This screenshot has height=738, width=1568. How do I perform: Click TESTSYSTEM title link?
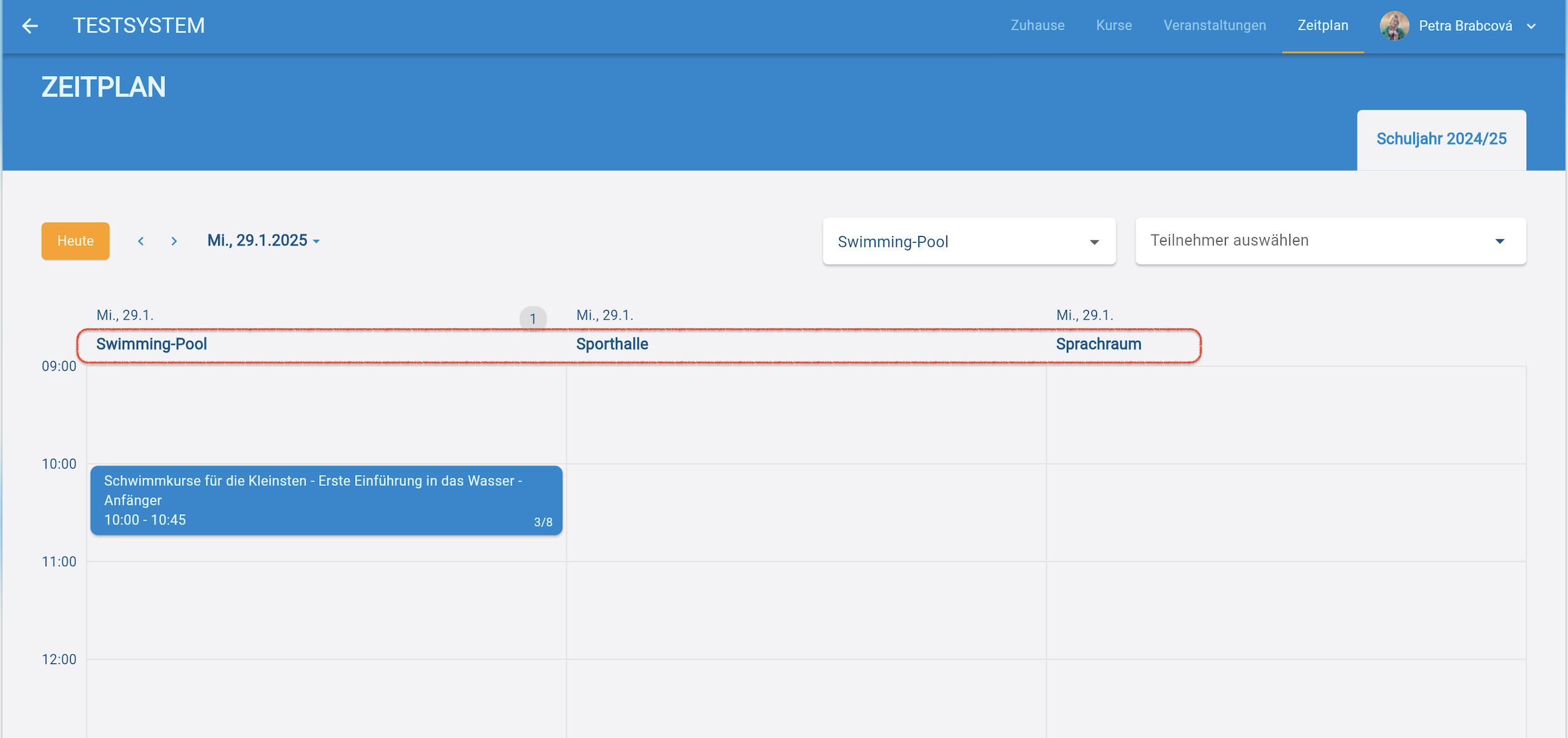[139, 26]
